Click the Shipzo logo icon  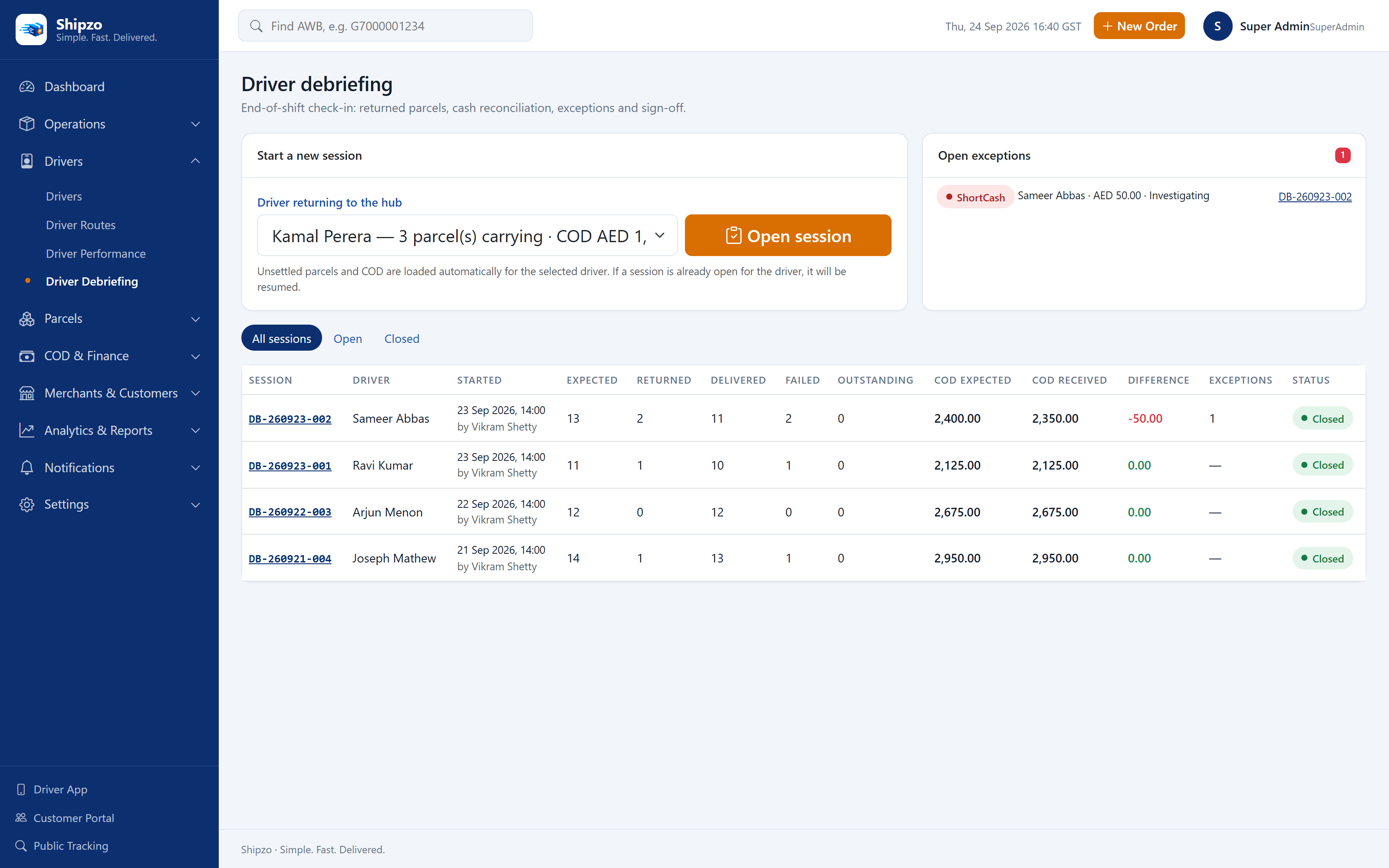[x=31, y=29]
